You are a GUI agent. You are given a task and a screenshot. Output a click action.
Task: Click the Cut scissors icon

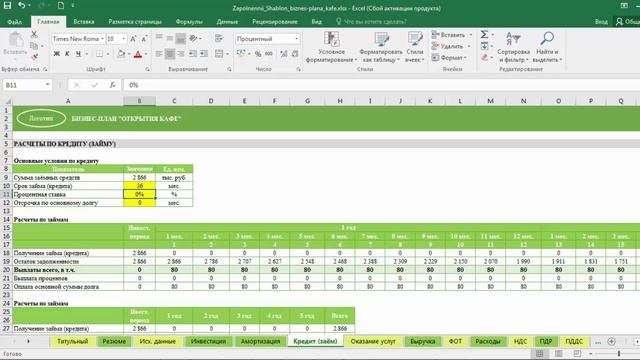point(34,35)
